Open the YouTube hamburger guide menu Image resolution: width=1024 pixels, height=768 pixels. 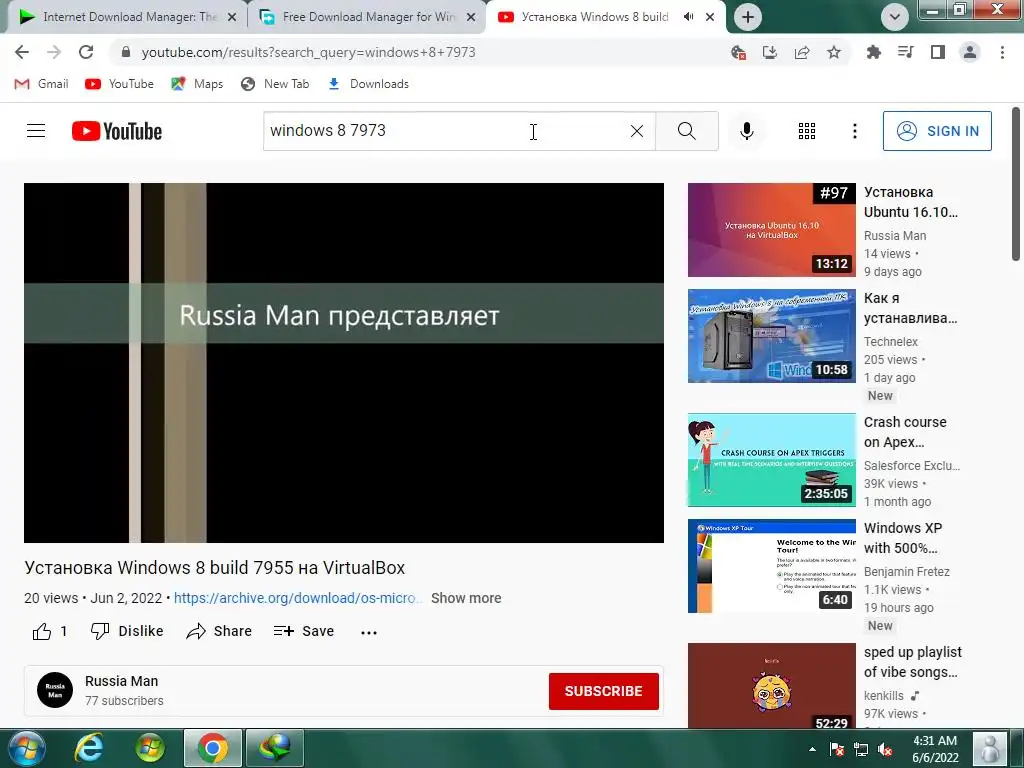click(x=36, y=131)
